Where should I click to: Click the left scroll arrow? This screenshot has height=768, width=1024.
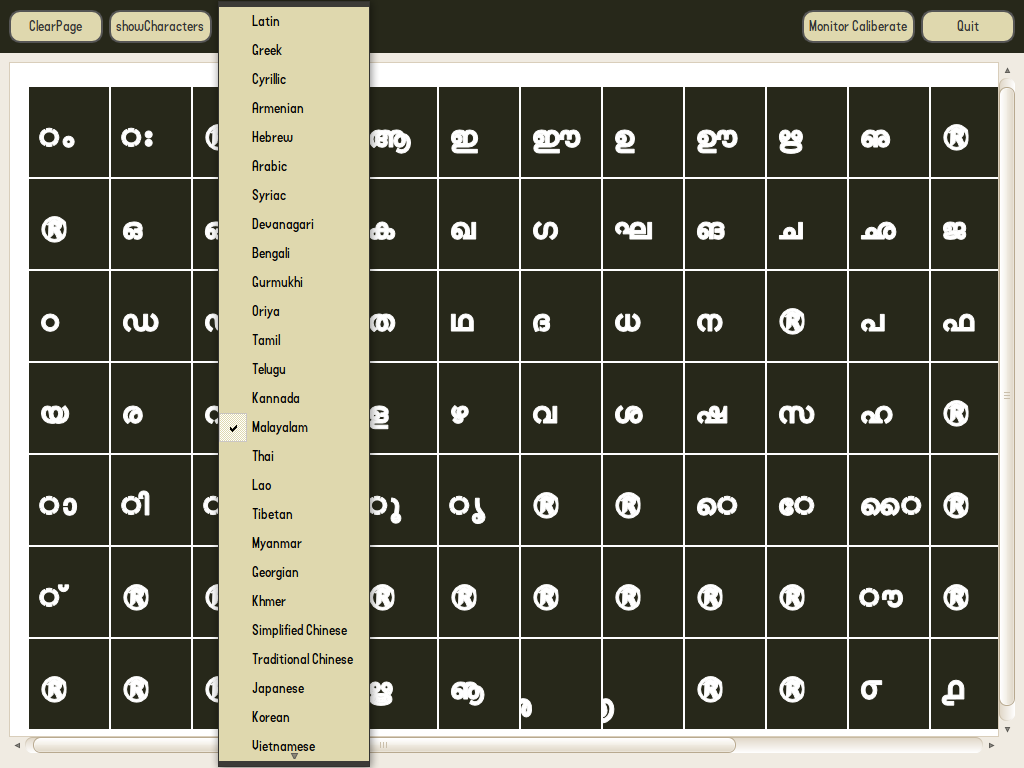click(x=17, y=745)
